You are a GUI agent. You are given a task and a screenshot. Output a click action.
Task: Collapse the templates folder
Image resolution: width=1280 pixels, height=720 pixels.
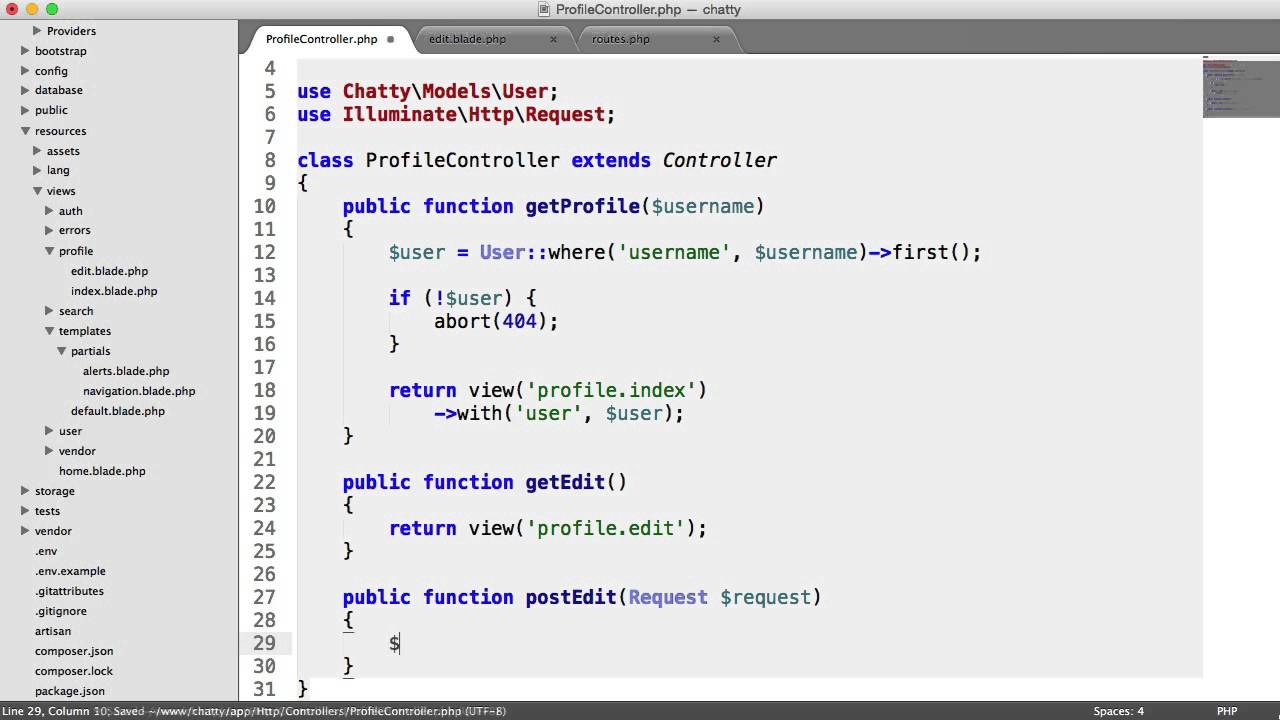pyautogui.click(x=49, y=331)
